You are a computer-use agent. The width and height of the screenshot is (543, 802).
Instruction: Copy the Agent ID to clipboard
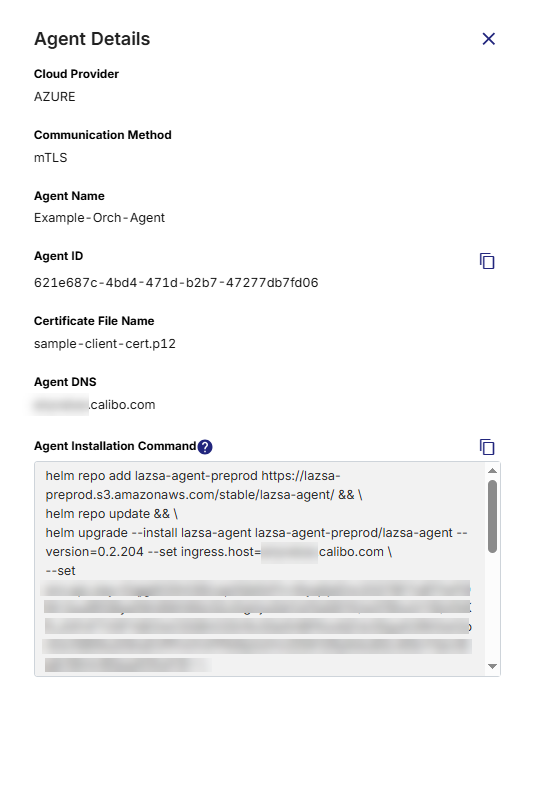pos(487,261)
